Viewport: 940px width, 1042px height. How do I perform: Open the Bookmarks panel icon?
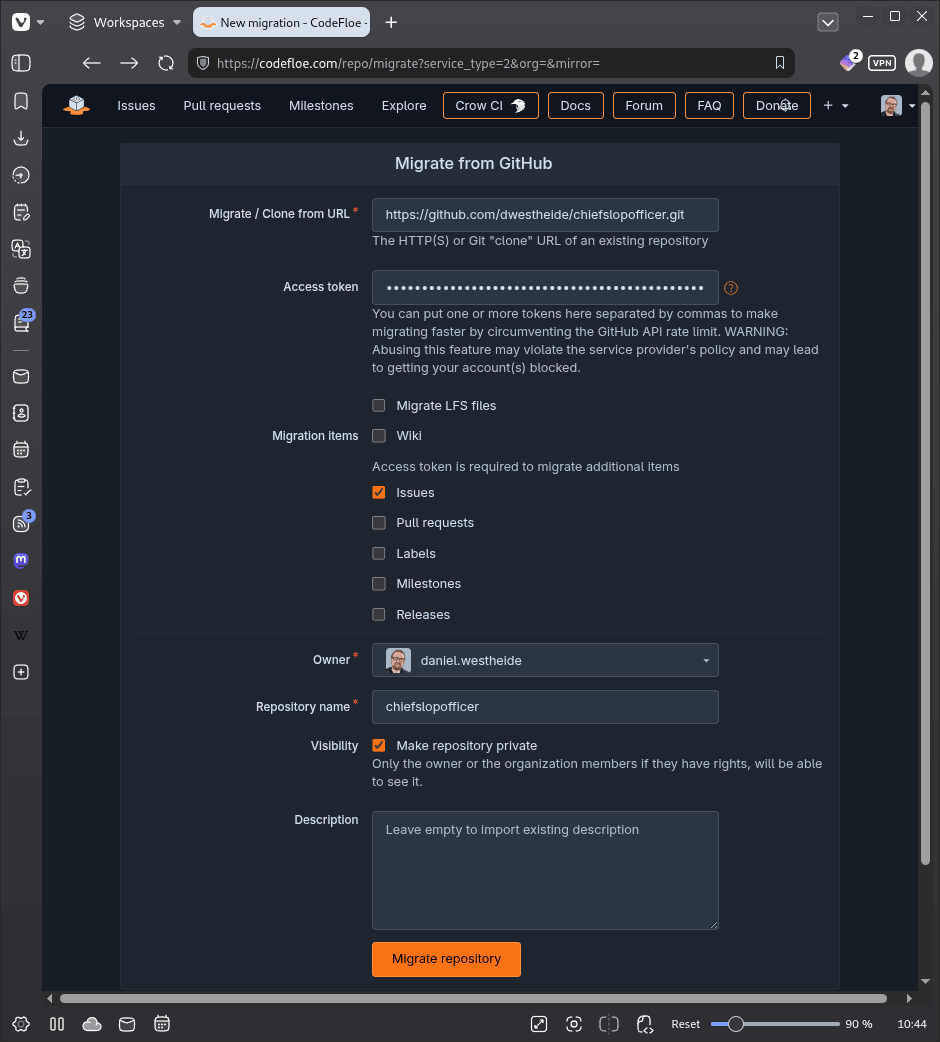pyautogui.click(x=21, y=101)
